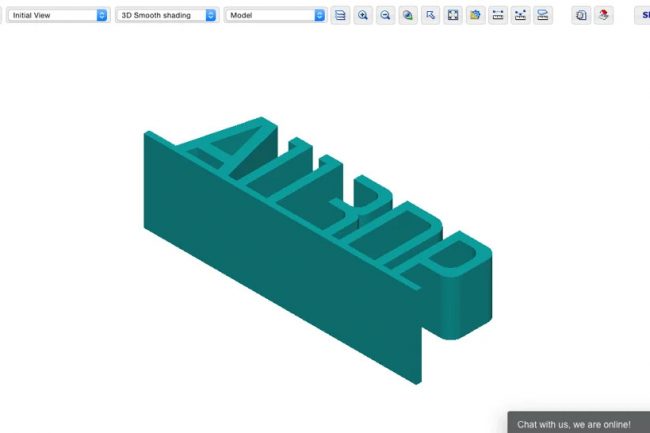Click the red 3D object icon
Viewport: 650px width, 433px height.
pyautogui.click(x=603, y=16)
